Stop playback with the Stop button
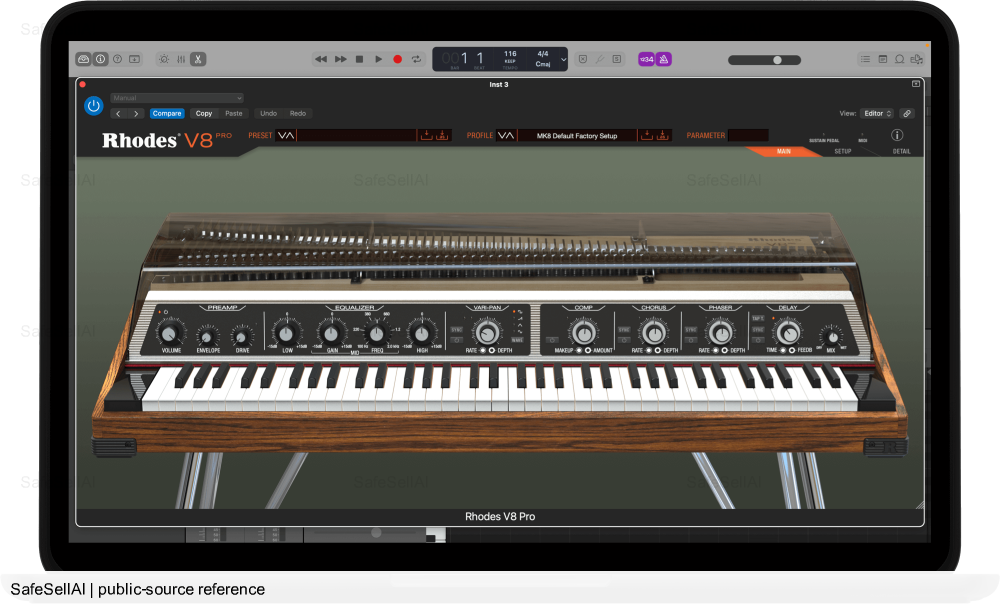This screenshot has width=1000, height=604. click(x=360, y=59)
